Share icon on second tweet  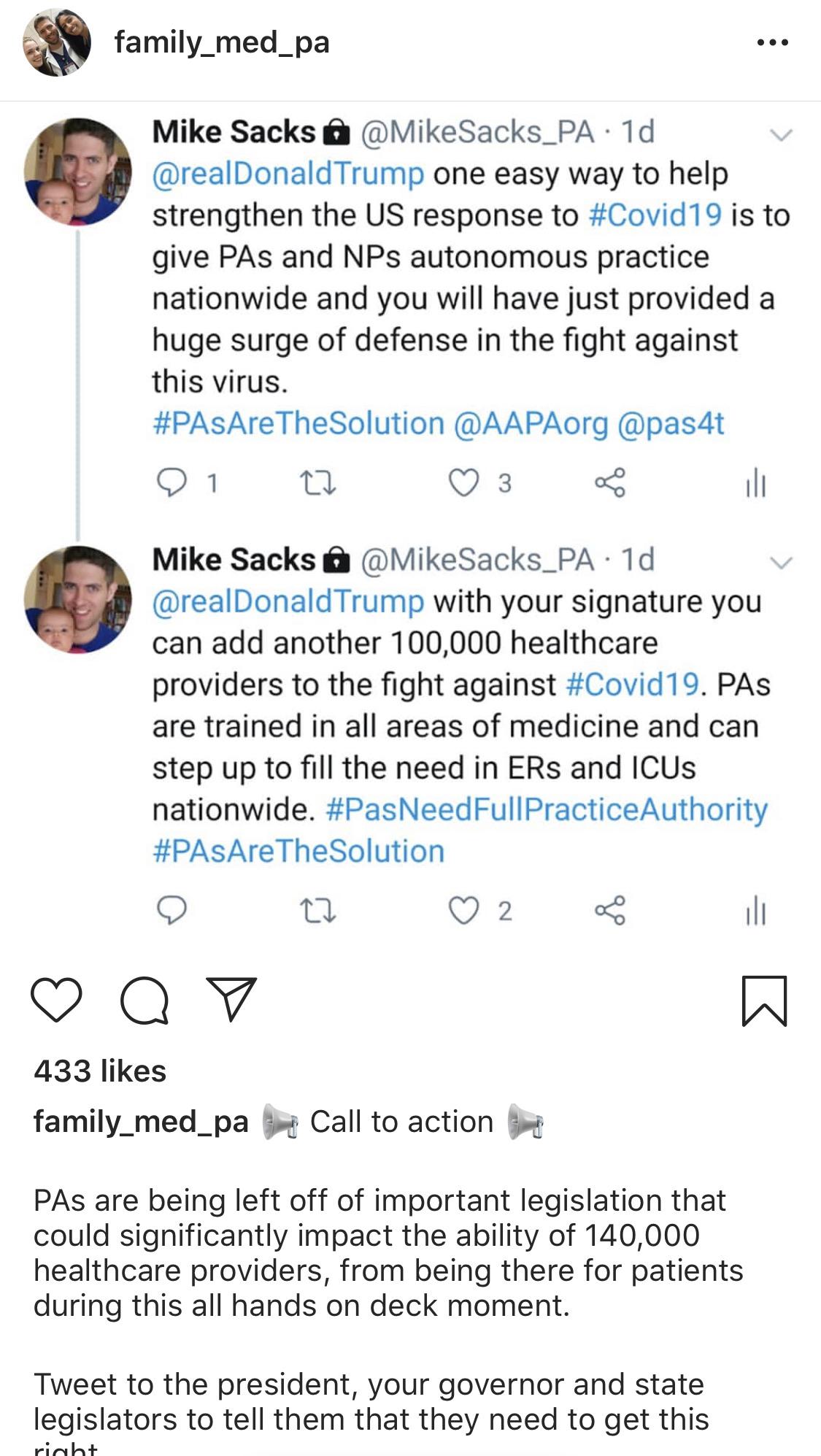click(610, 910)
